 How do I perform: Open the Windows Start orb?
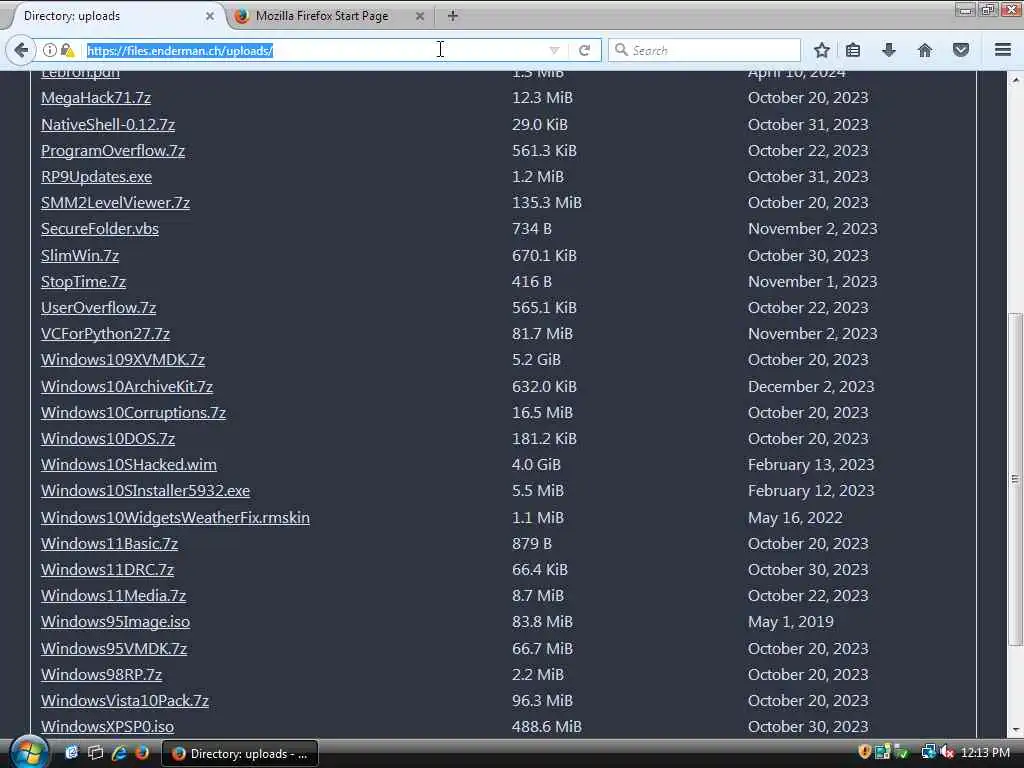(x=29, y=753)
